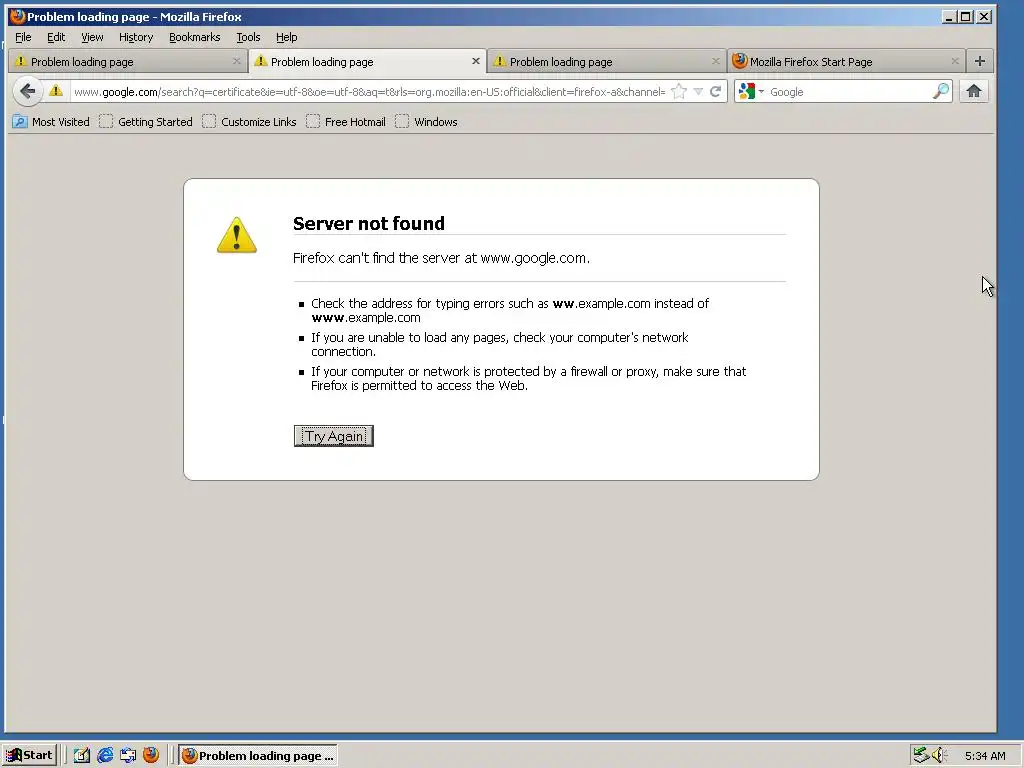Click the magnifying glass search icon
The image size is (1024, 768).
coord(940,91)
